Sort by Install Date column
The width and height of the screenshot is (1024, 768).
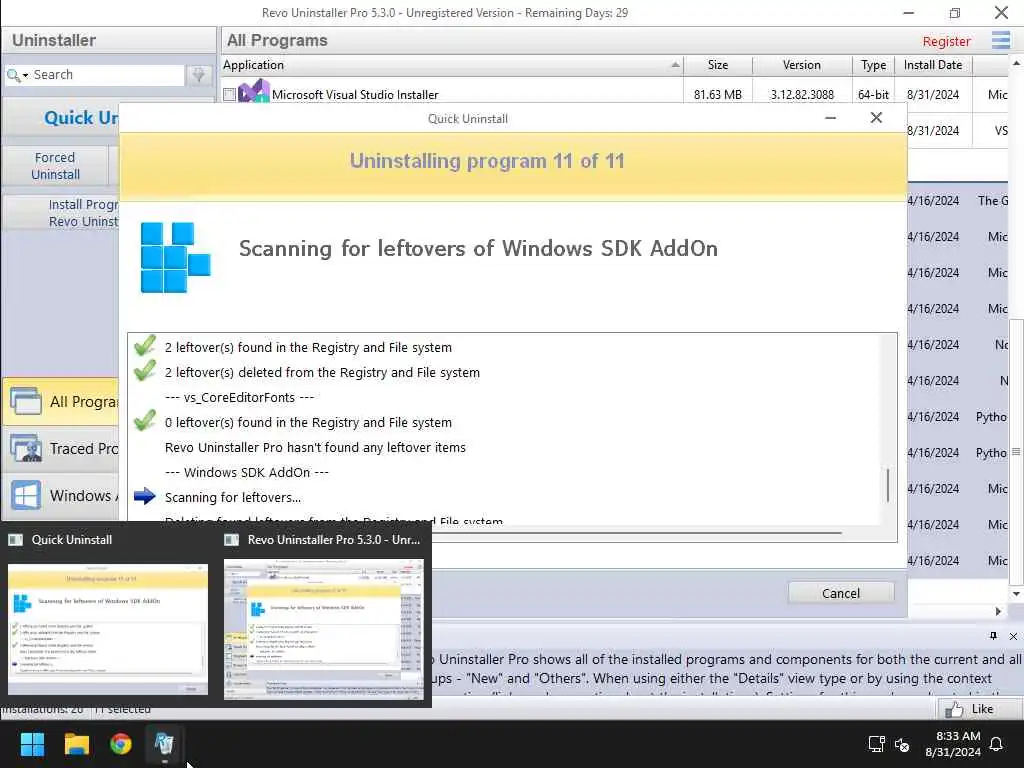pos(933,65)
